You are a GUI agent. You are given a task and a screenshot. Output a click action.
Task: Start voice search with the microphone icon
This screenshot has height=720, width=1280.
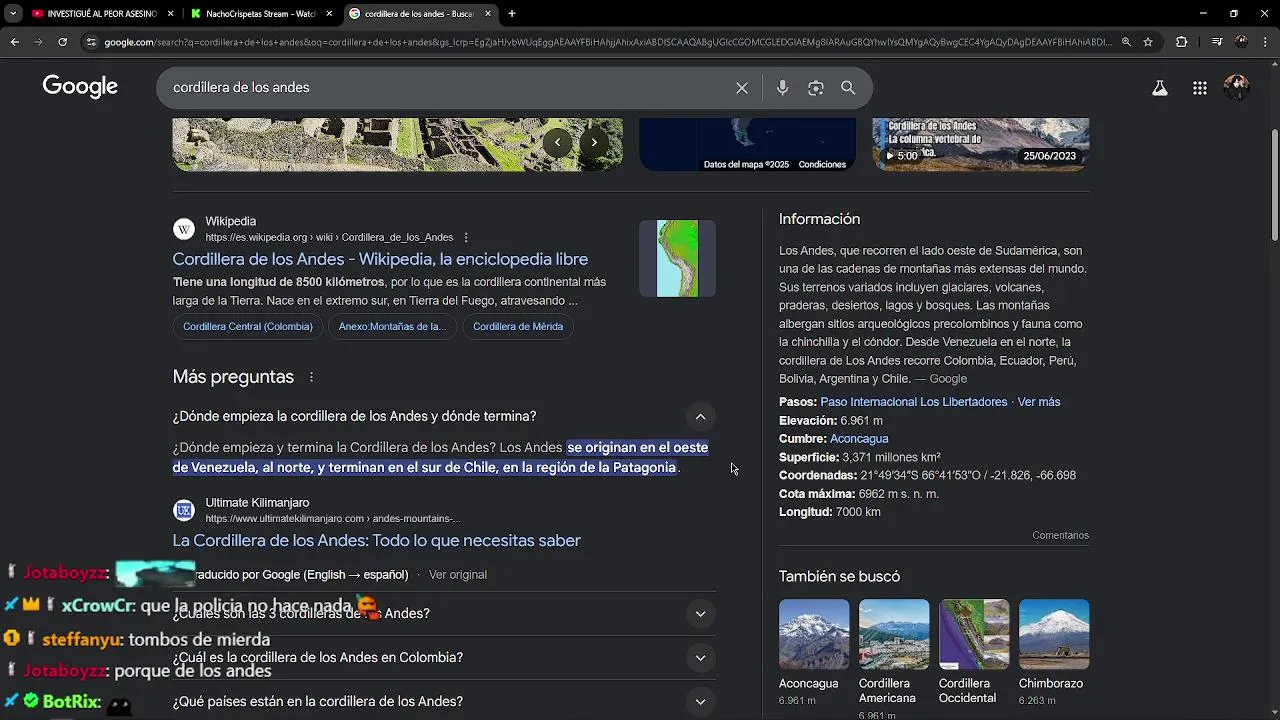click(x=783, y=88)
